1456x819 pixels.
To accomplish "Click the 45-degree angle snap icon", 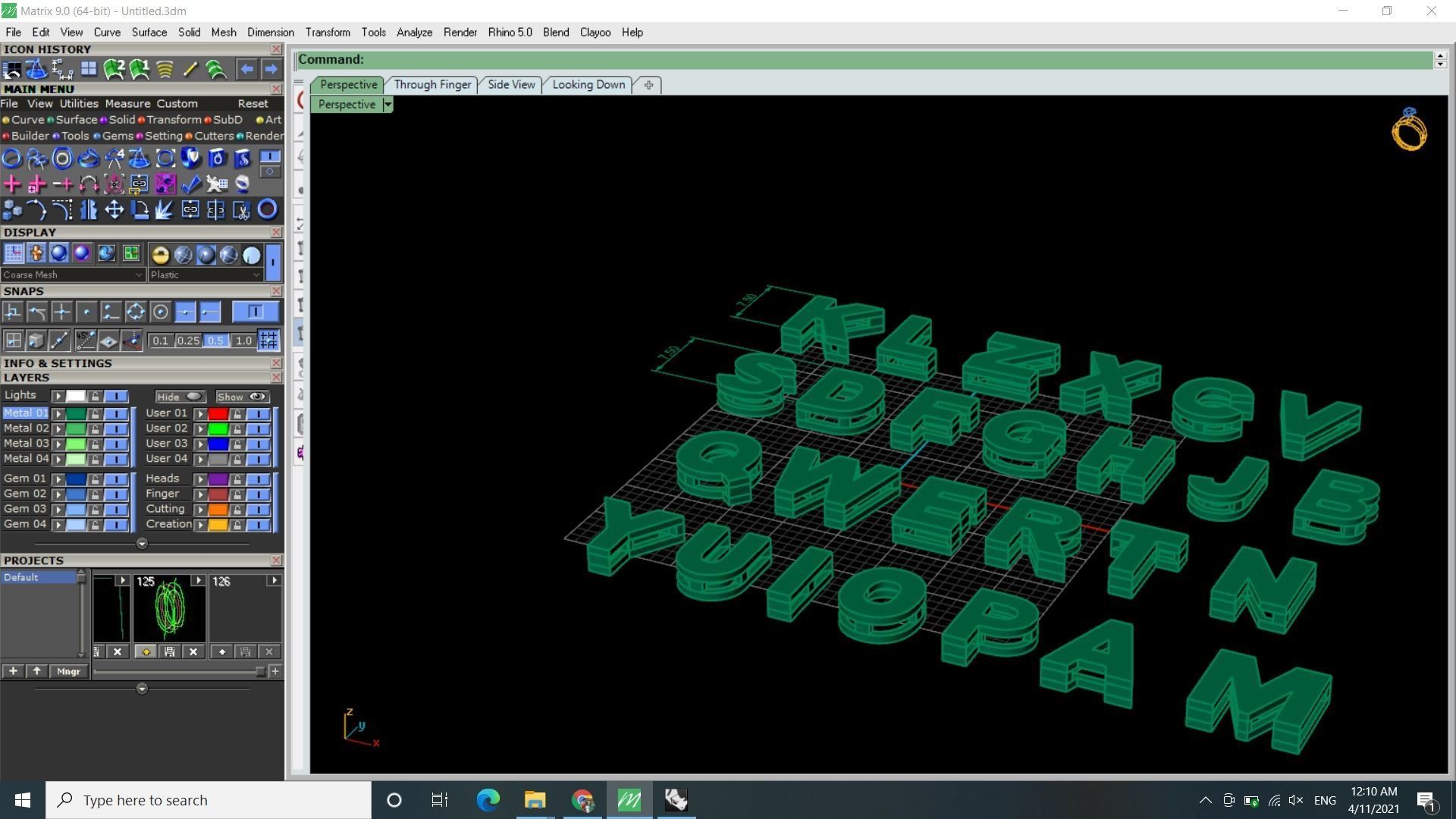I will [x=84, y=340].
